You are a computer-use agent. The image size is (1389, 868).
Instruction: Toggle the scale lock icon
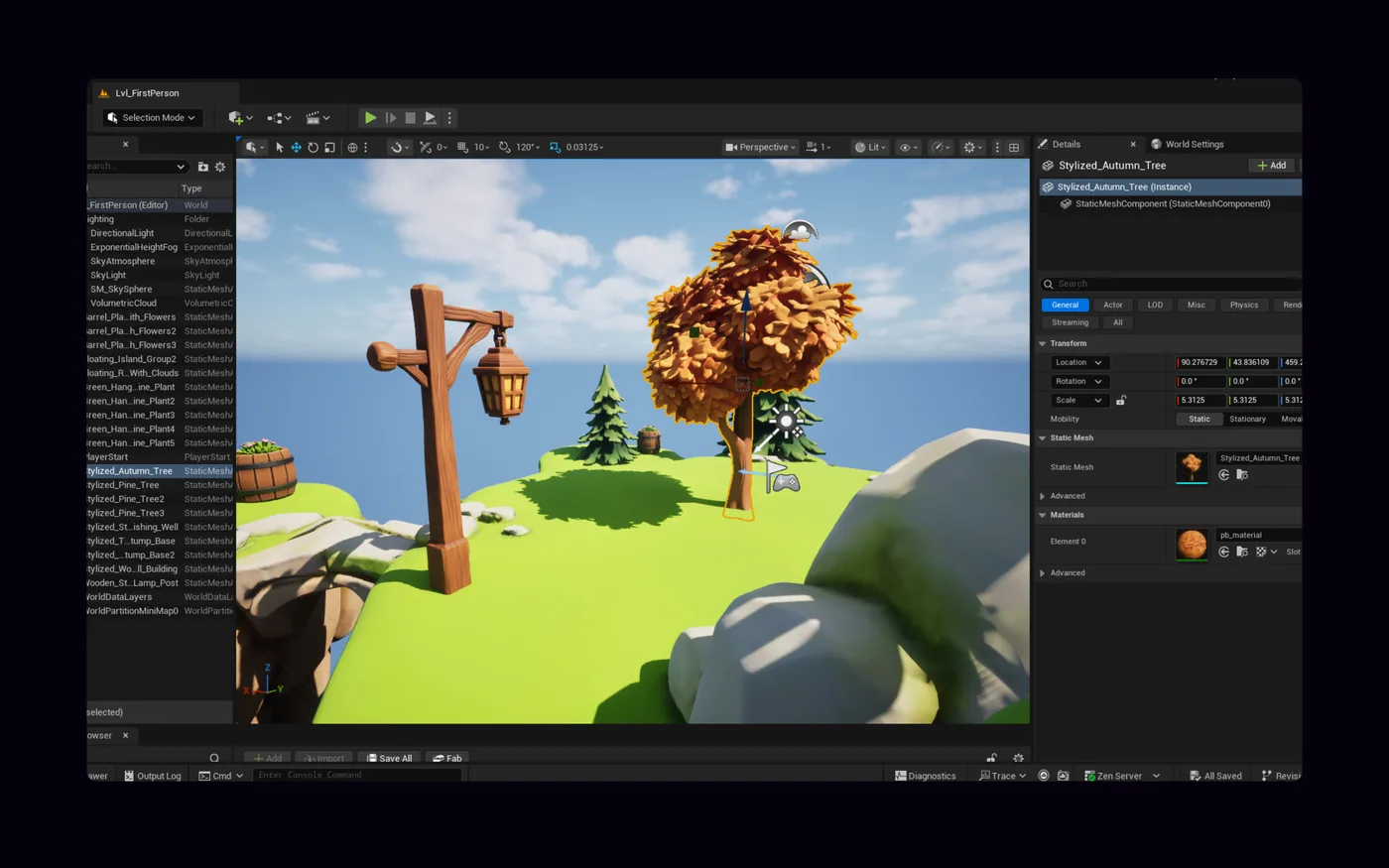pyautogui.click(x=1121, y=400)
